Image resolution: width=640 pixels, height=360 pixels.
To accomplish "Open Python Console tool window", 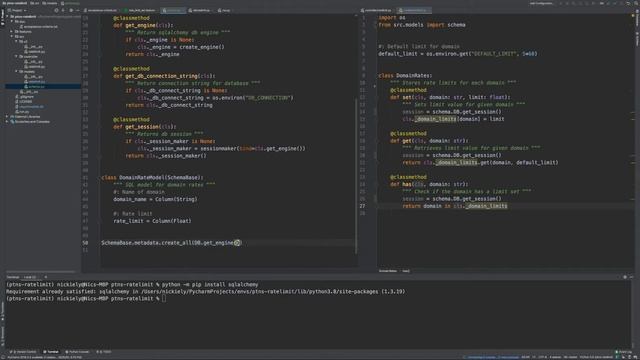I will pos(77,351).
